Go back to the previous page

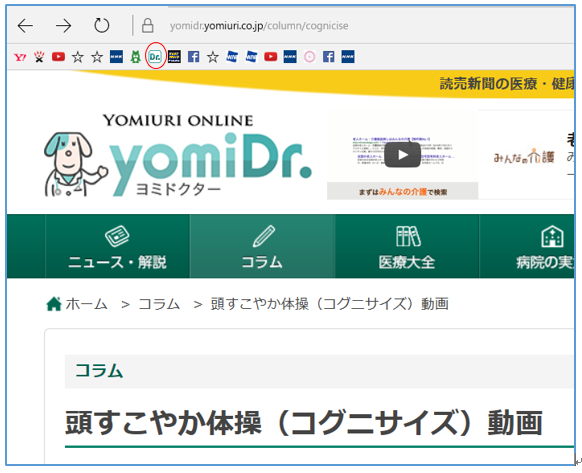point(25,26)
